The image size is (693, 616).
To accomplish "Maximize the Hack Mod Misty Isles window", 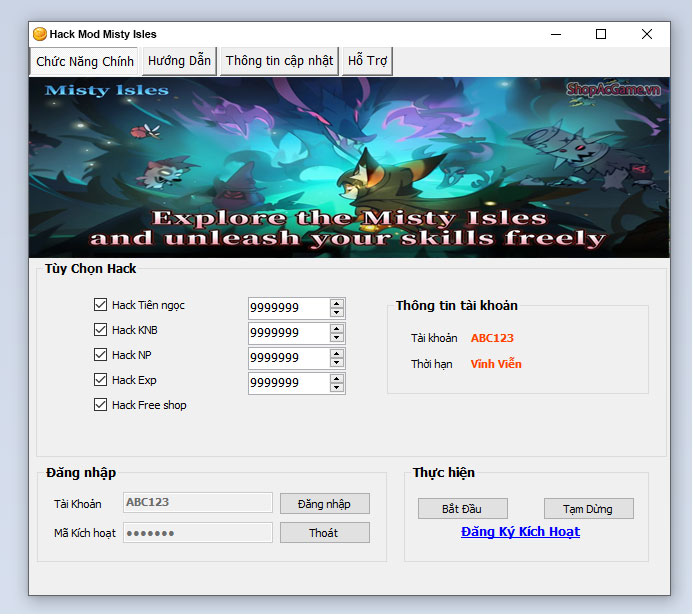I will pos(601,34).
